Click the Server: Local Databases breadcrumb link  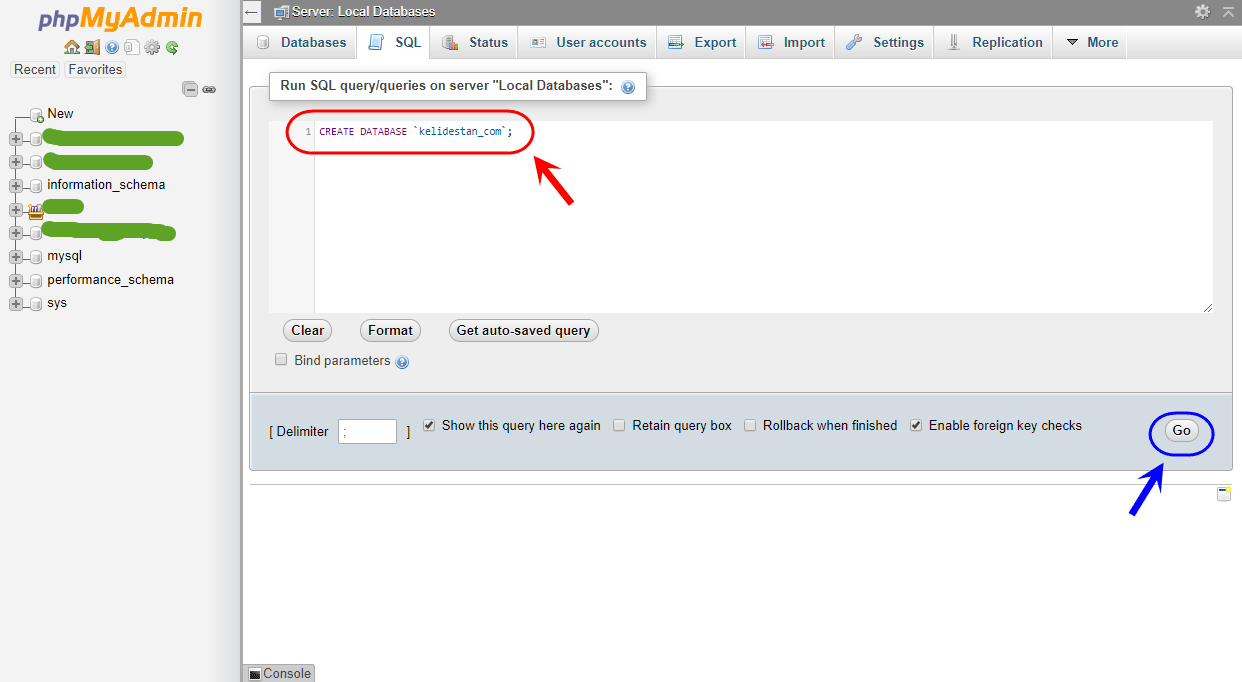tap(363, 12)
